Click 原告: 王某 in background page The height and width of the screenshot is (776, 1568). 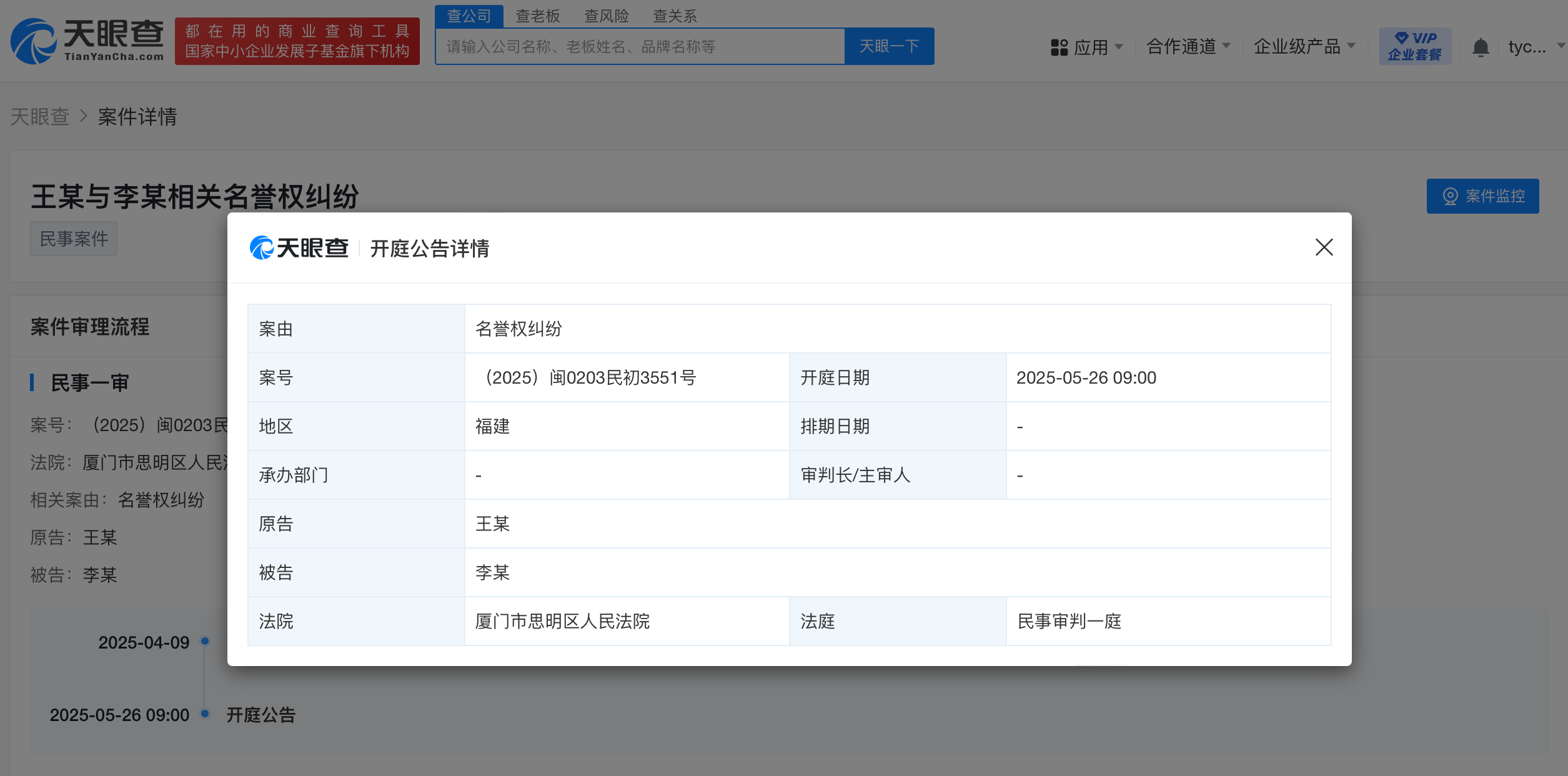pos(74,538)
